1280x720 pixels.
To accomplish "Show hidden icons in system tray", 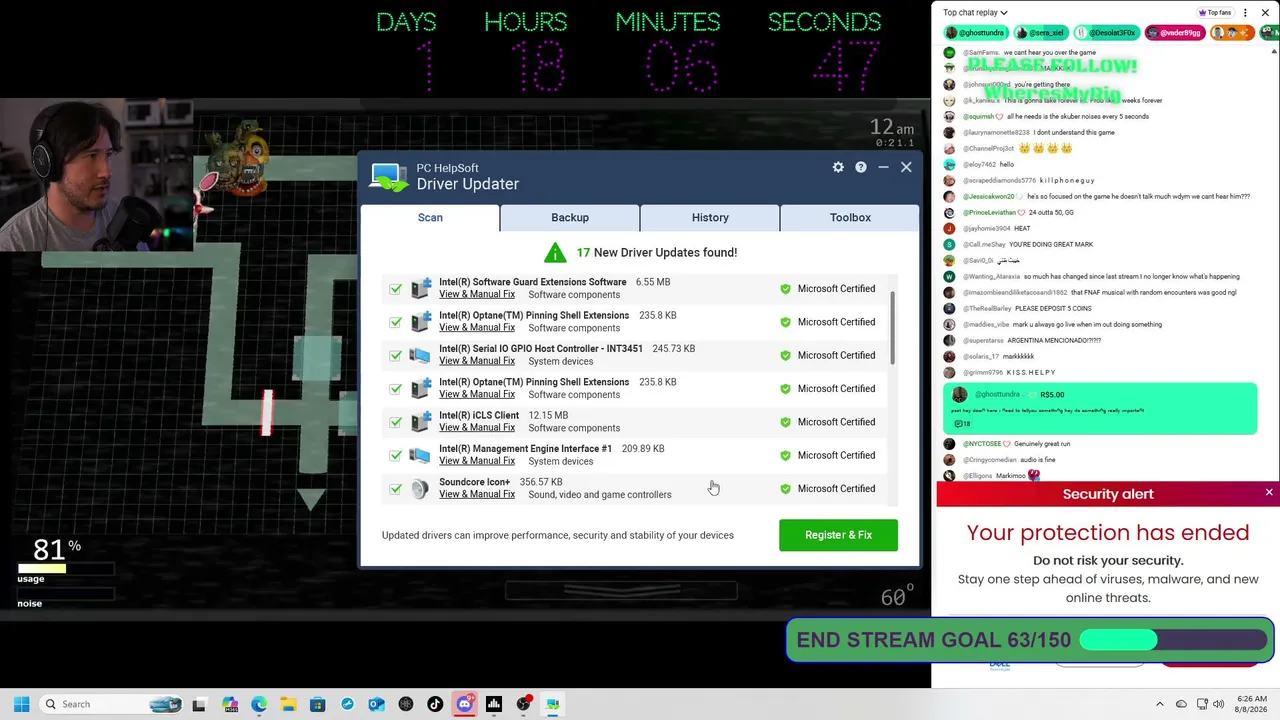I will point(1160,704).
